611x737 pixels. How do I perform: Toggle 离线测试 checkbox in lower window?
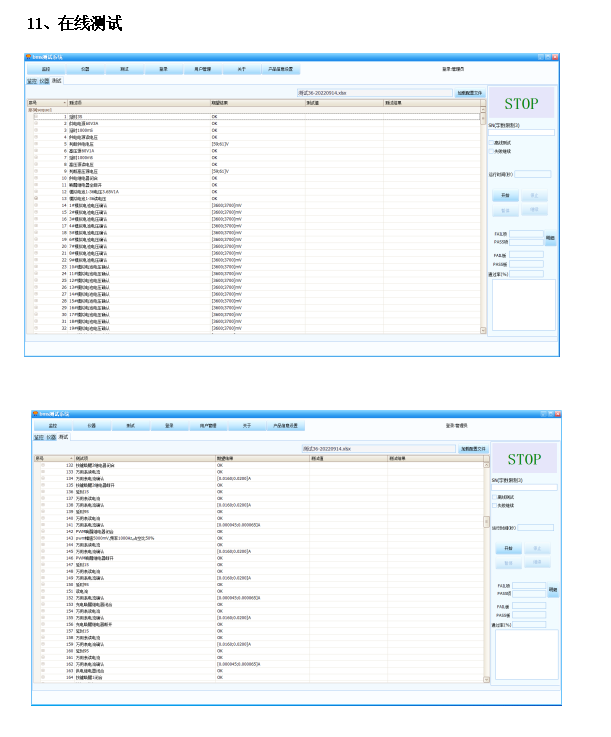495,497
